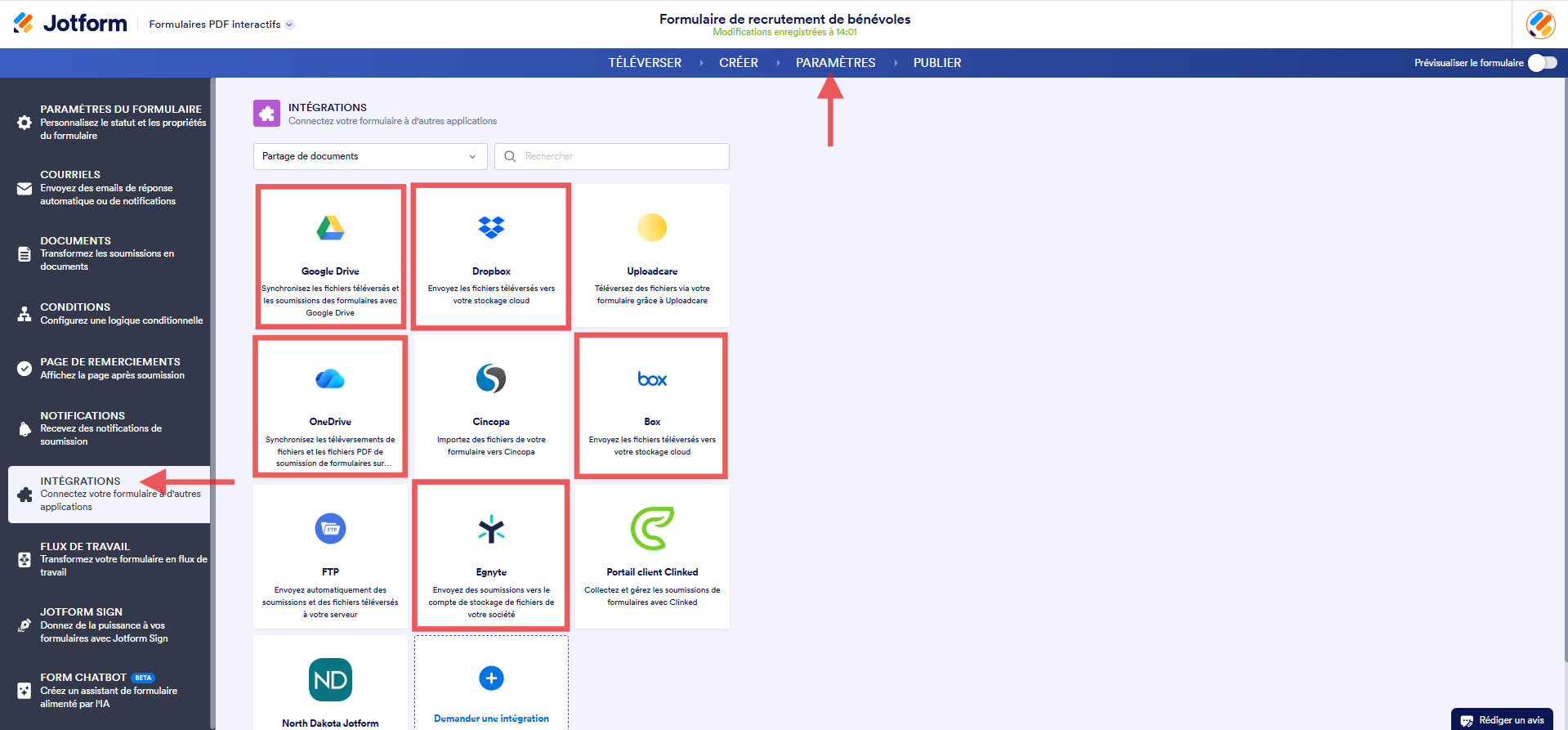Open the NOTIFICATIONS settings section
This screenshot has width=1568, height=730.
109,428
